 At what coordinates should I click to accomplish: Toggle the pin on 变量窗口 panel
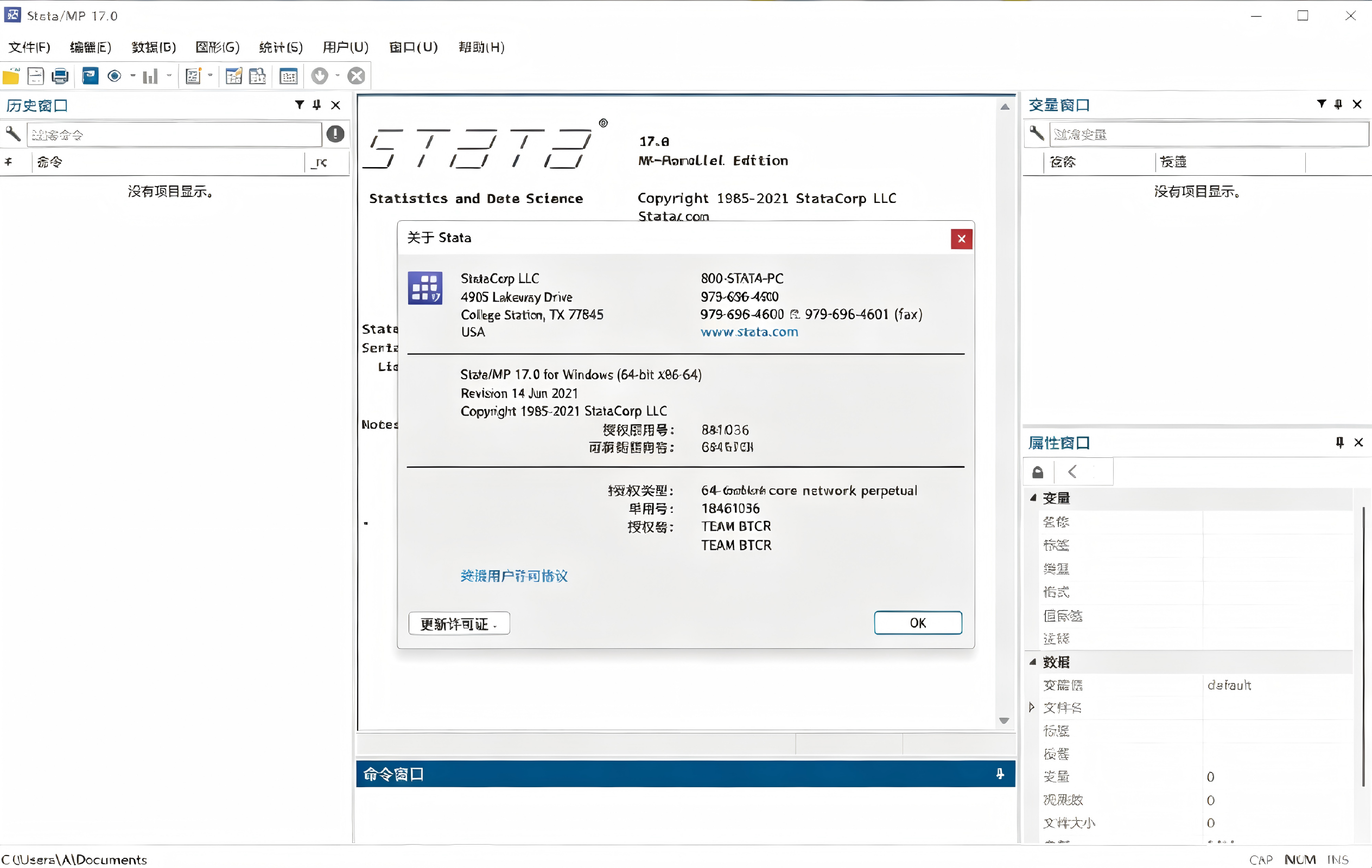tap(1338, 104)
